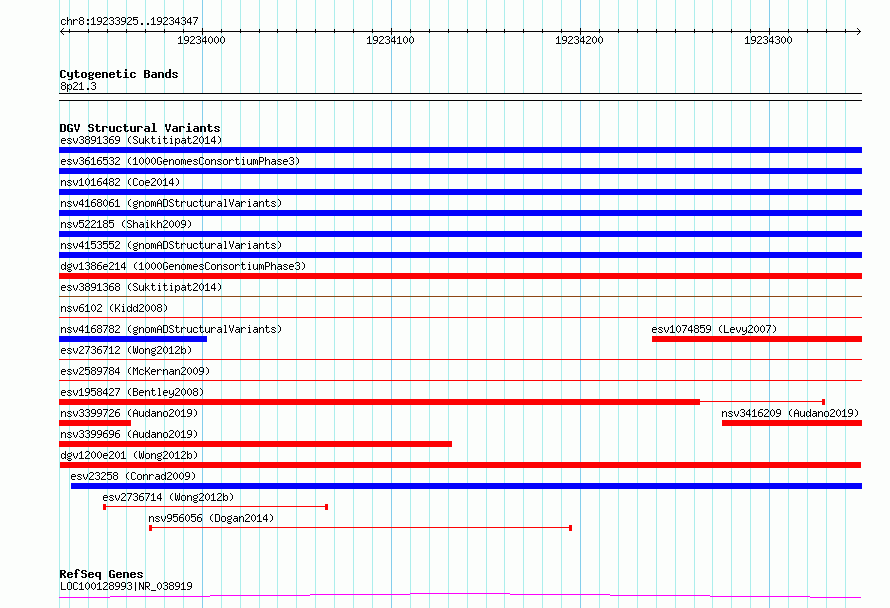Click the blue bar under esv23258
Image resolution: width=890 pixels, height=608 pixels.
(467, 486)
